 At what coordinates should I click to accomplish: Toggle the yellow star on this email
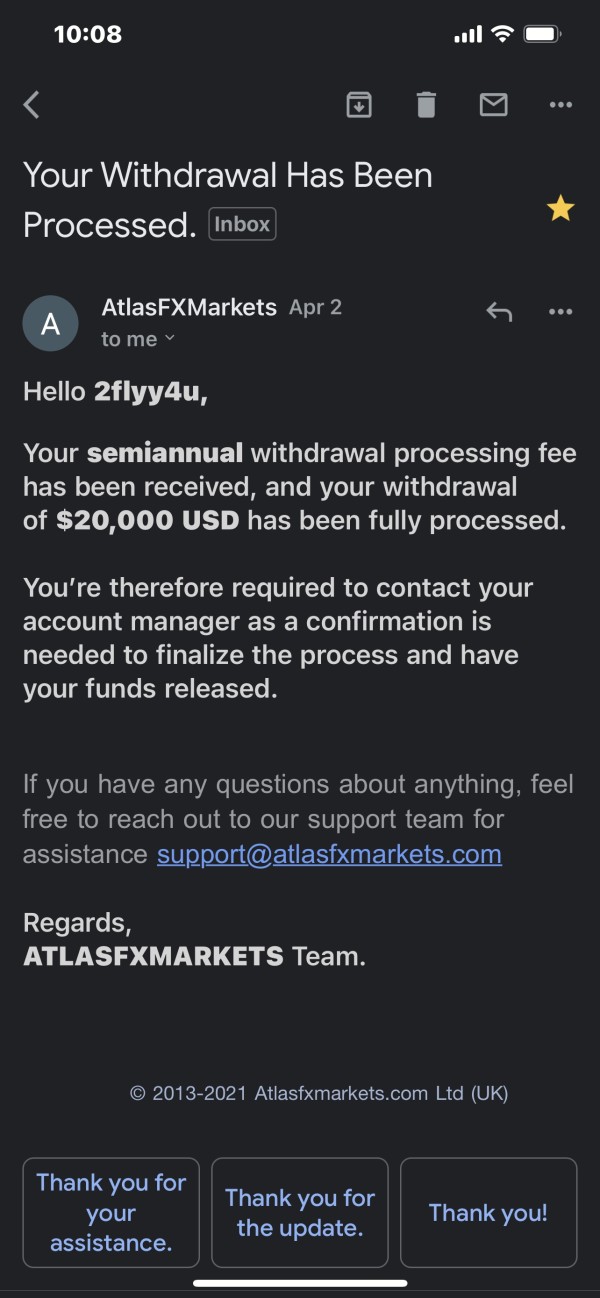pyautogui.click(x=560, y=209)
